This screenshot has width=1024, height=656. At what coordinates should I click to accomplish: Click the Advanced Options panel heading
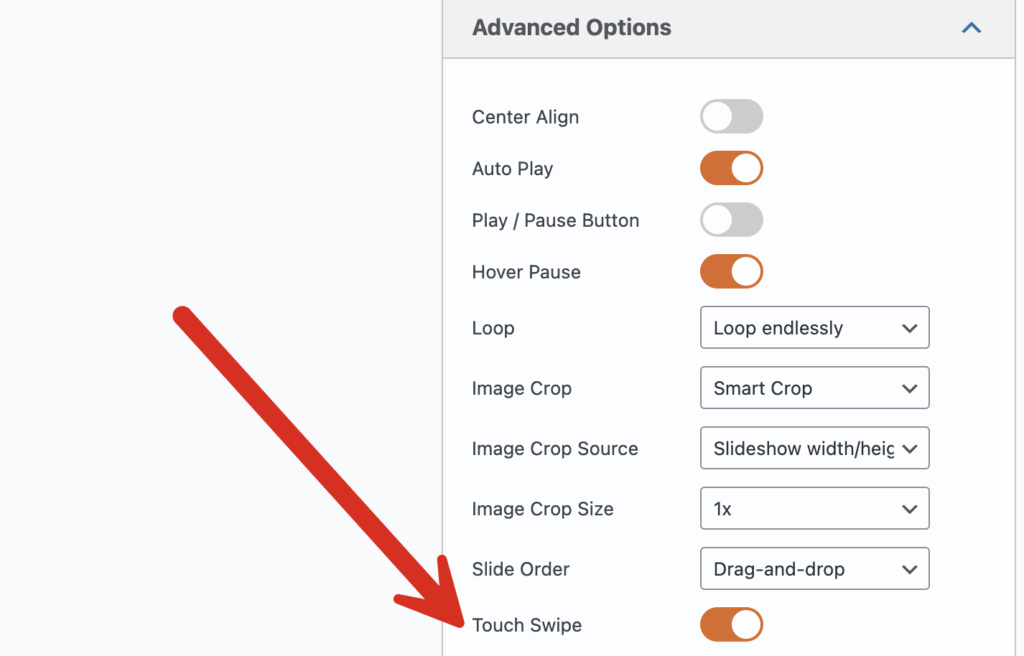coord(572,28)
